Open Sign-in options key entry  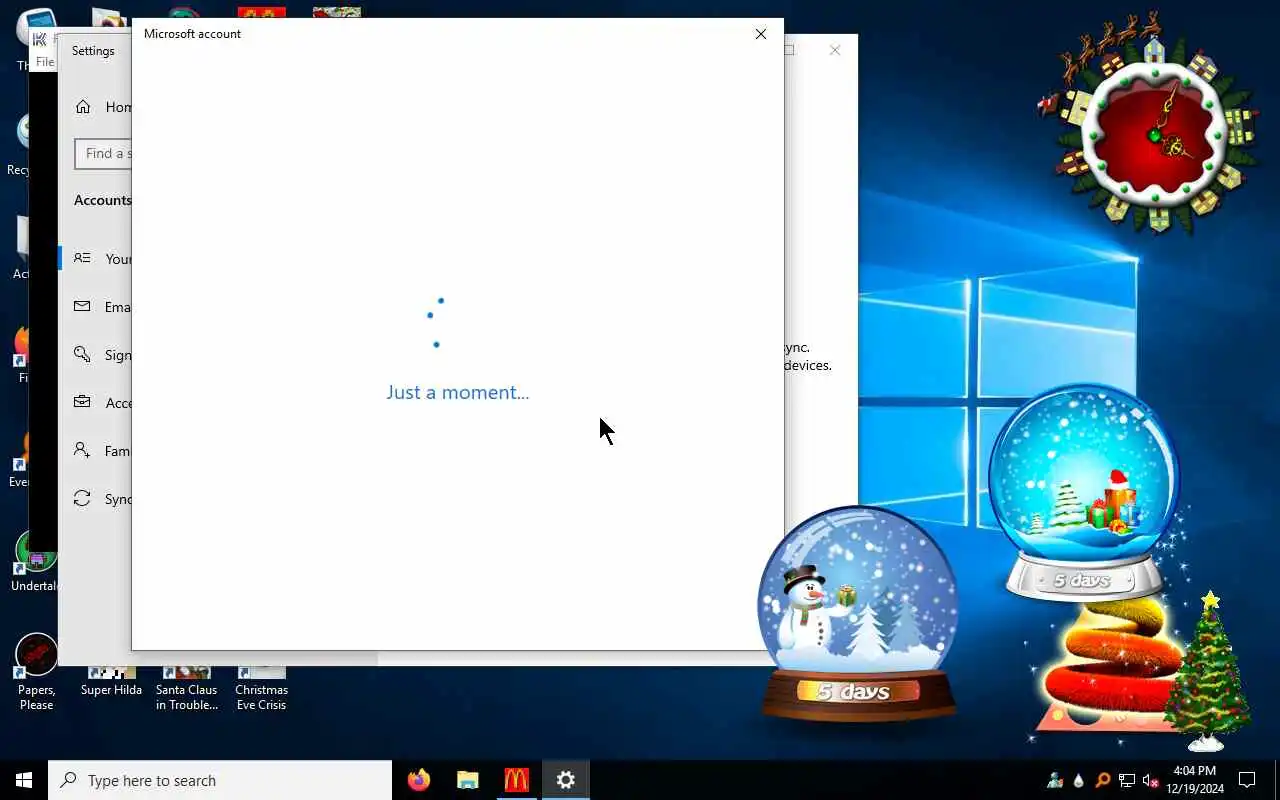pyautogui.click(x=96, y=355)
